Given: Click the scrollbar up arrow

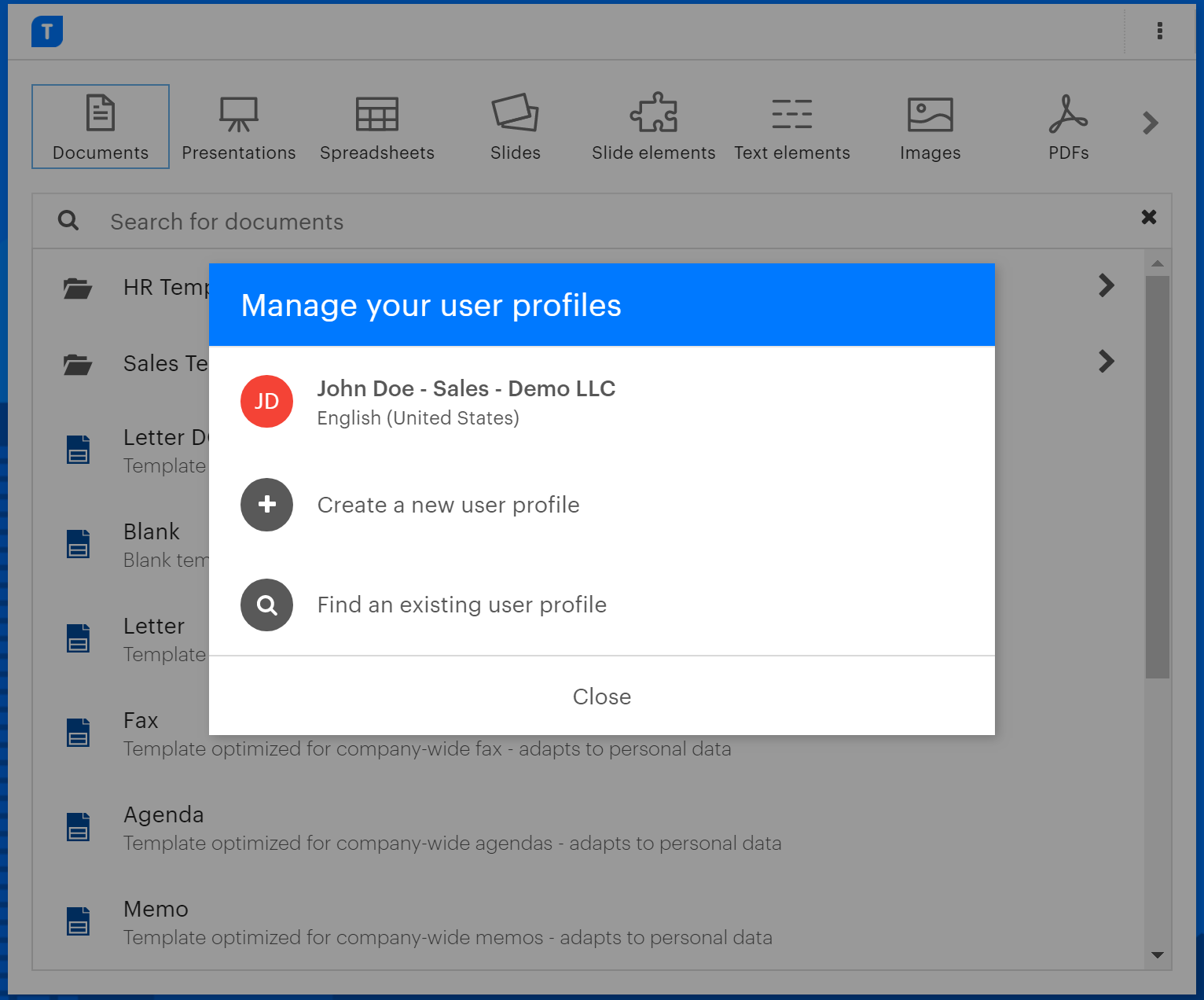Looking at the screenshot, I should [1158, 263].
